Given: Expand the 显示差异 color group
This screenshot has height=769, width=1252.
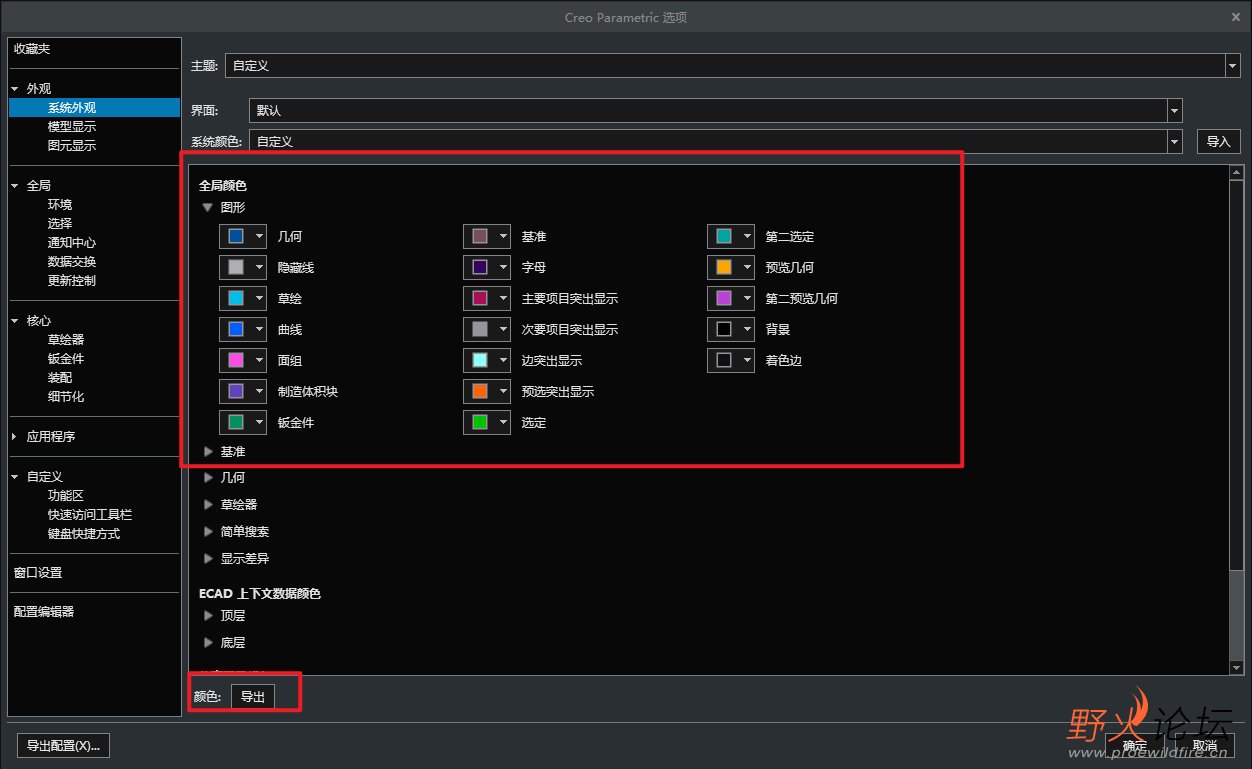Looking at the screenshot, I should point(208,559).
